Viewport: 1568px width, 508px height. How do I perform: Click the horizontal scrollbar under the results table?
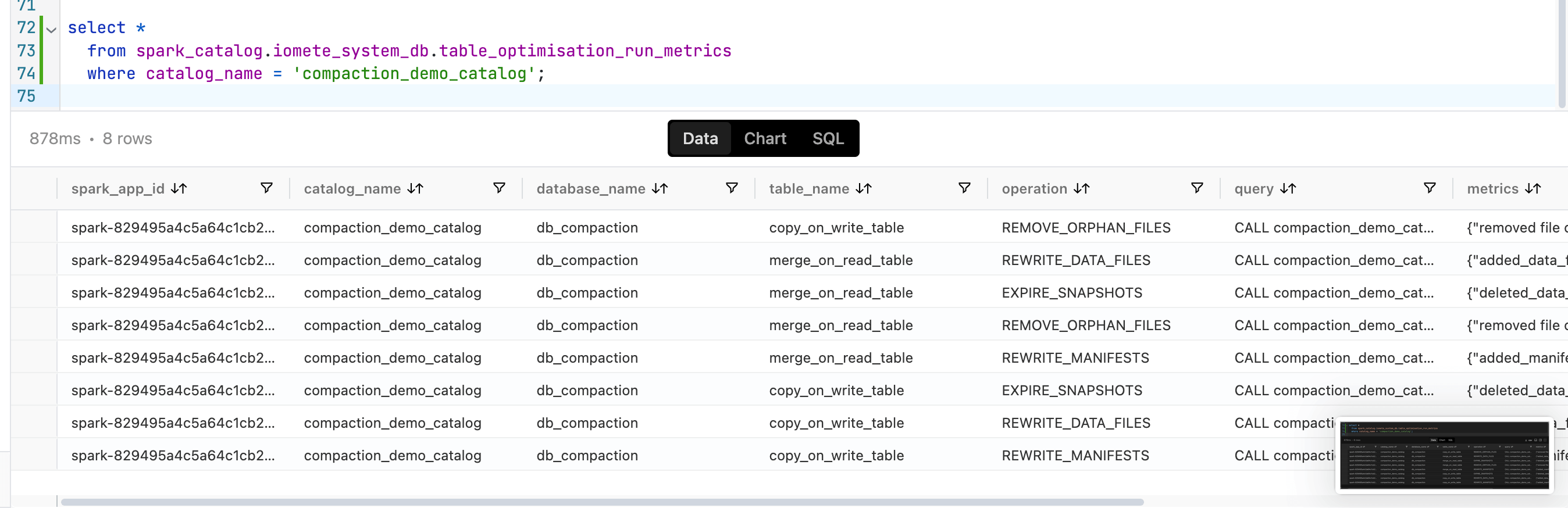602,503
